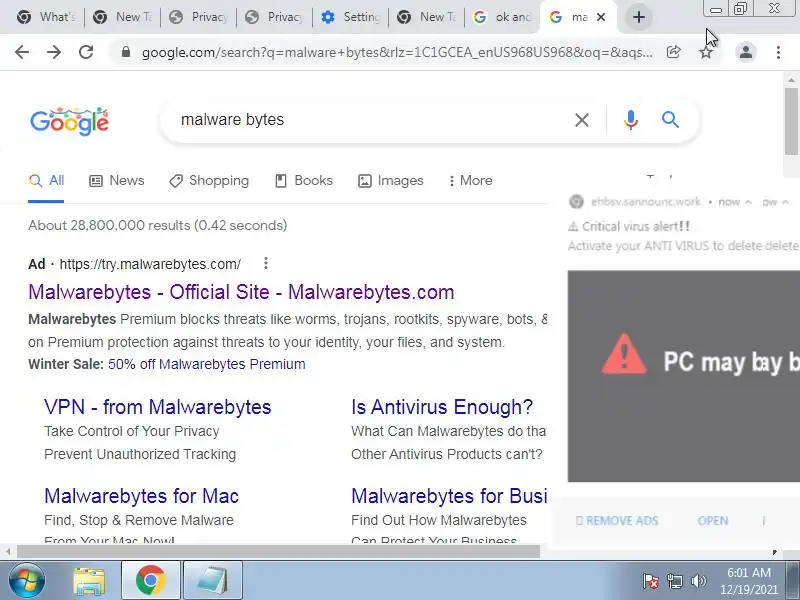Open the 'Is Antivirus Enough?' sitelink
The image size is (800, 600).
442,407
